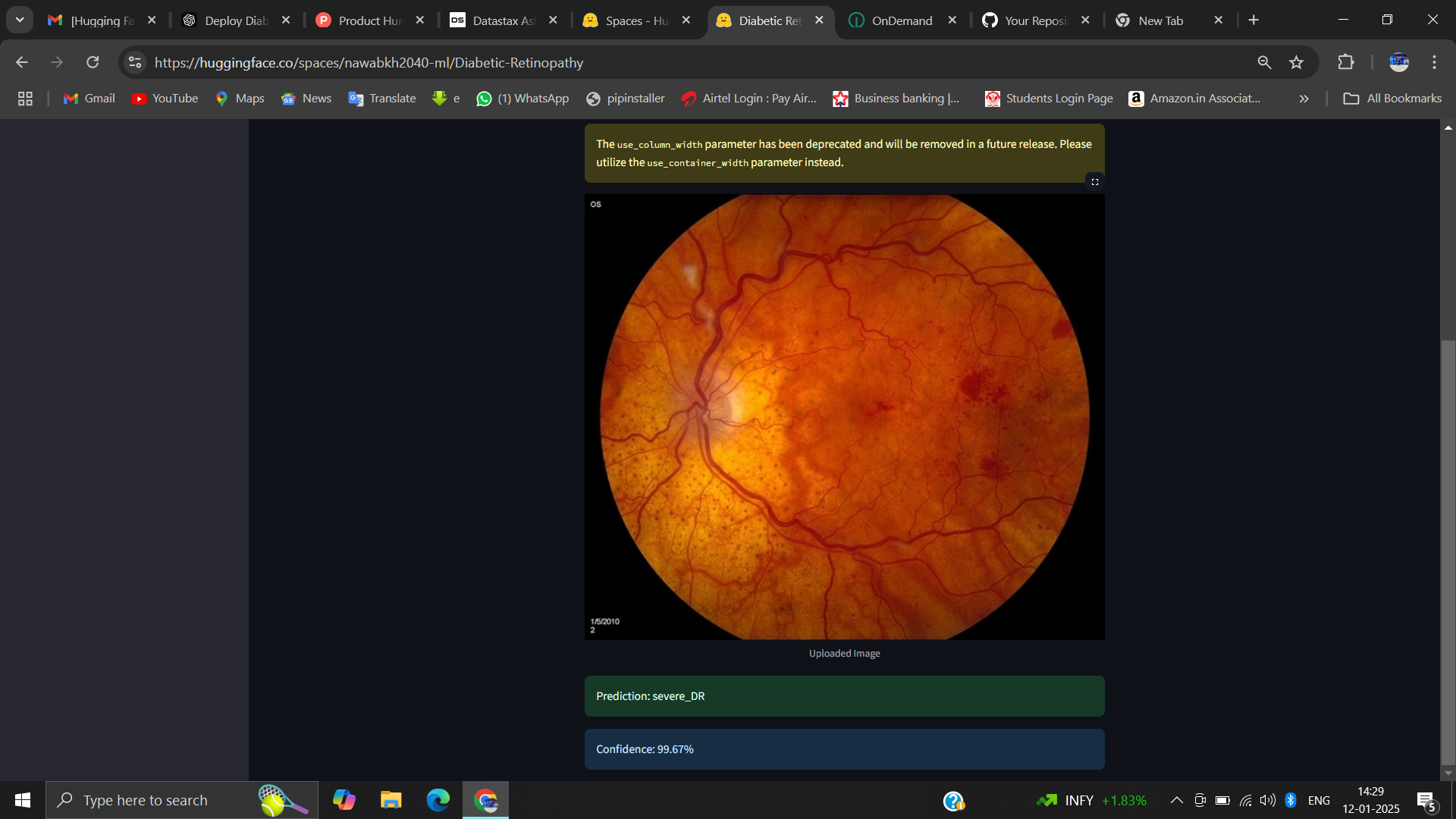Image resolution: width=1456 pixels, height=819 pixels.
Task: Expand the tab search dropdown arrow
Action: [20, 20]
